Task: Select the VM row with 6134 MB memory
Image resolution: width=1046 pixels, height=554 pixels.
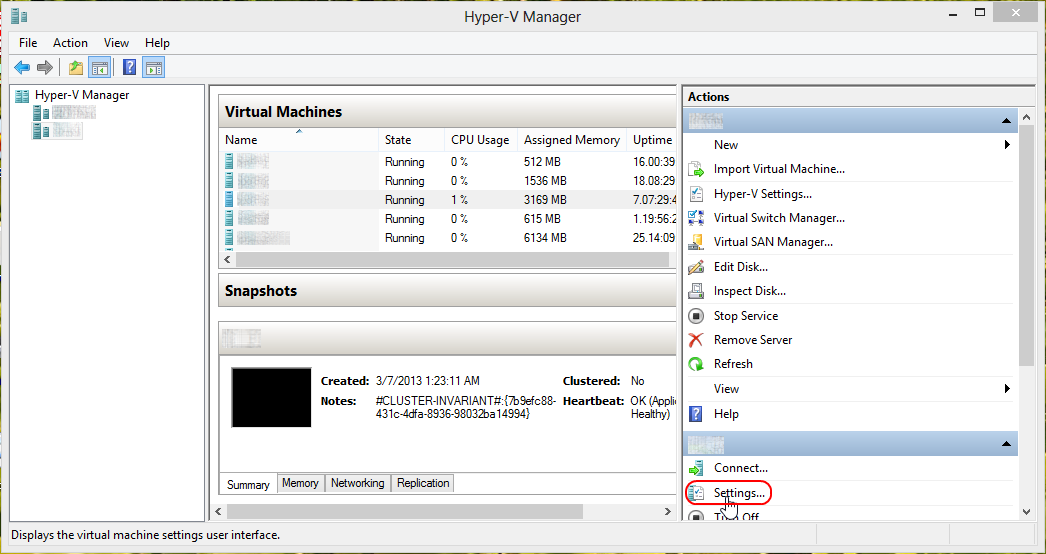Action: (x=448, y=238)
